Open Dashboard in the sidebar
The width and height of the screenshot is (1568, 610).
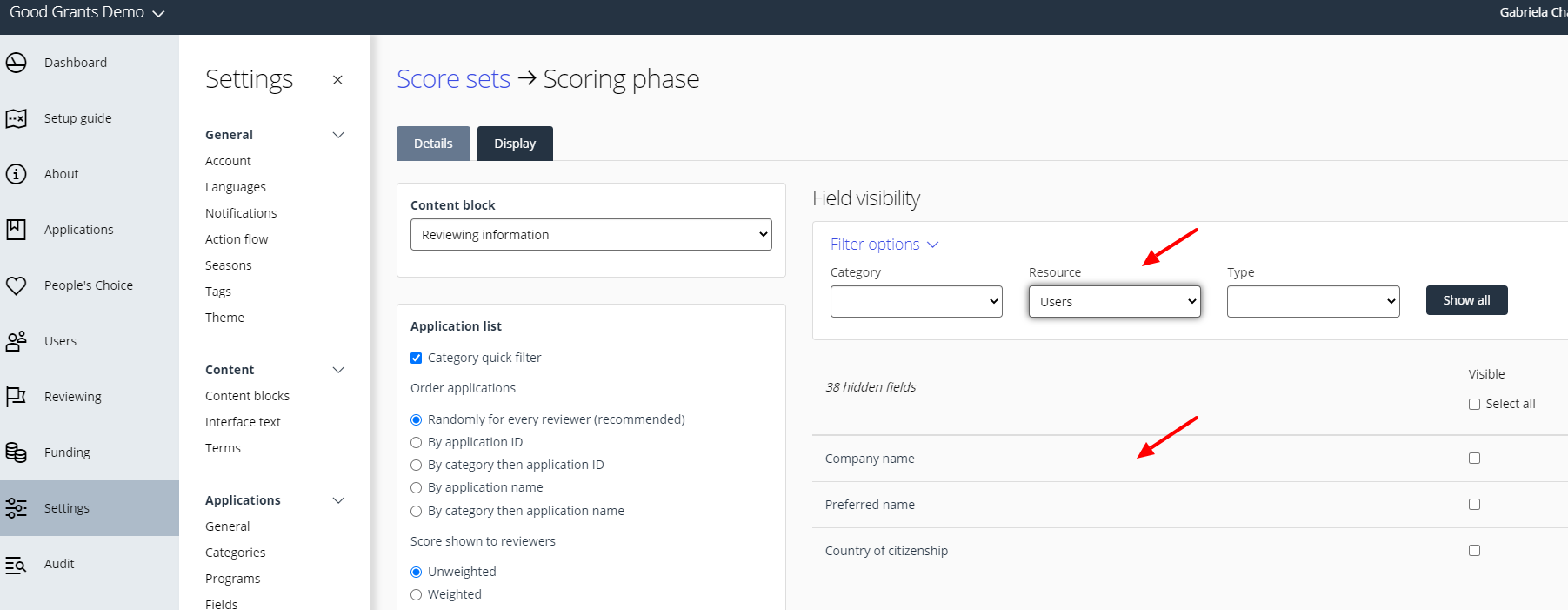point(76,63)
